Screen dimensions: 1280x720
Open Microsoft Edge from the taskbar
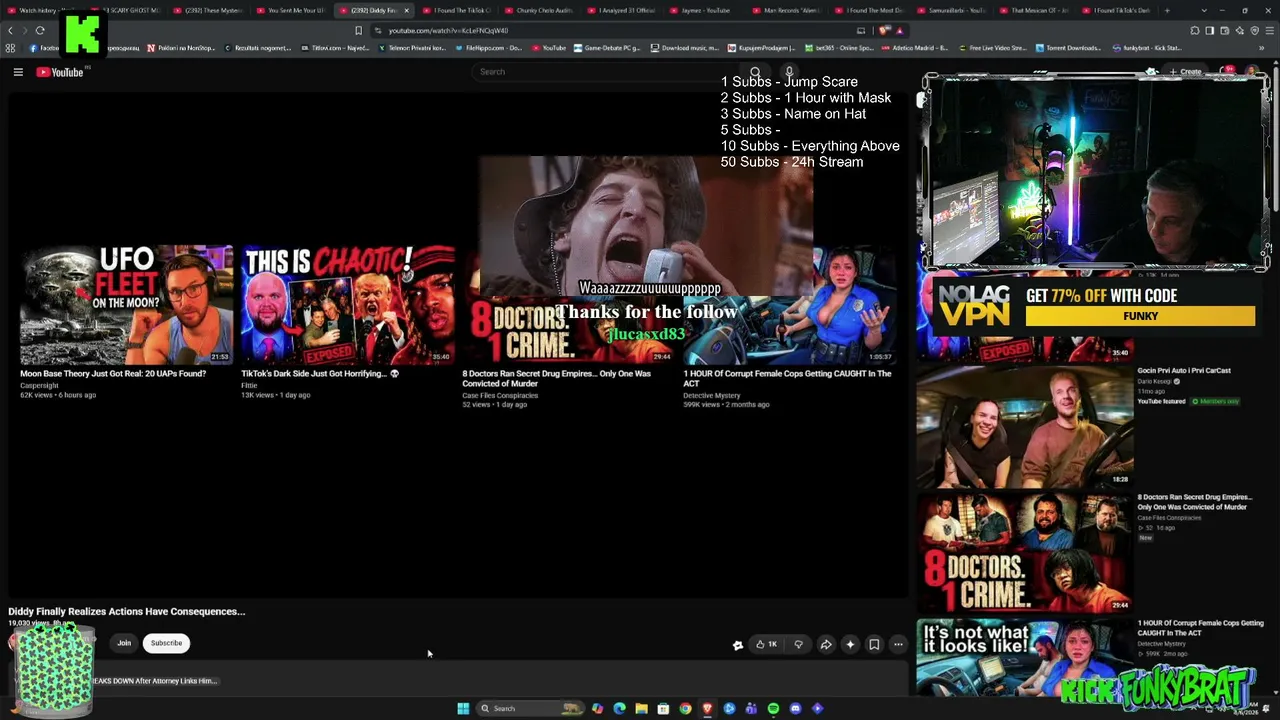point(619,709)
